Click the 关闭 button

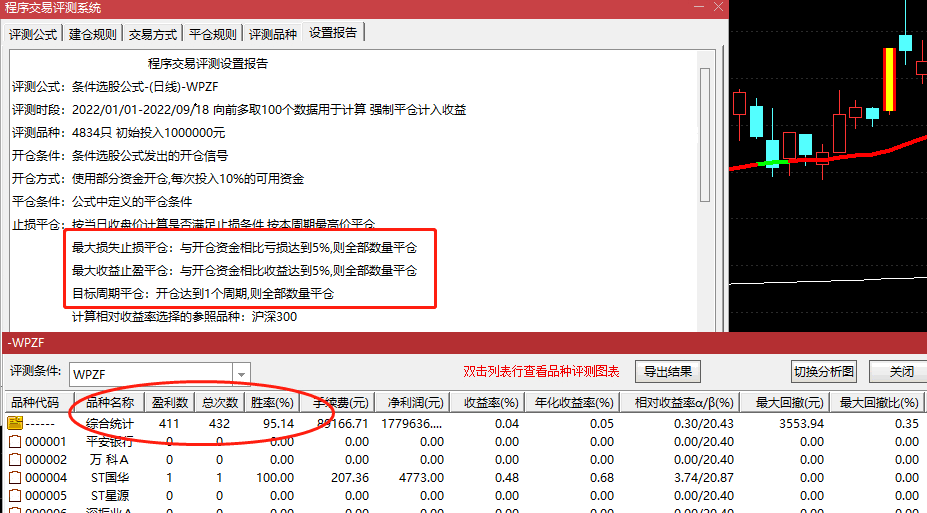tap(902, 372)
